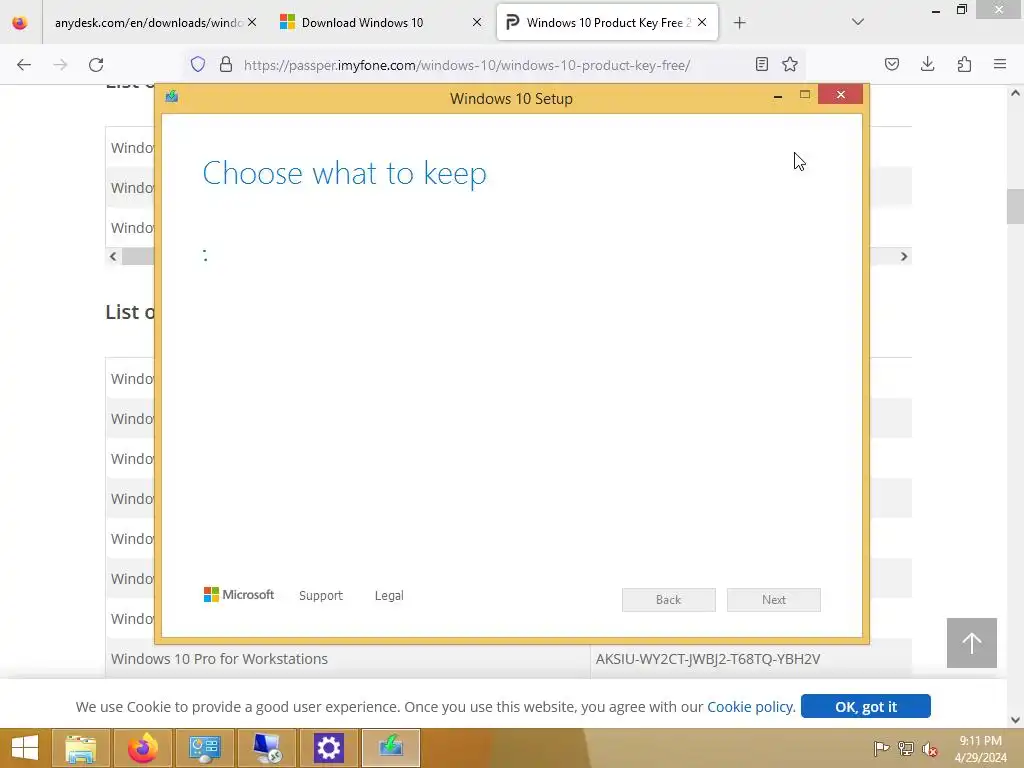Viewport: 1024px width, 768px height.
Task: Open the clock showing 9:11 PM
Action: (x=980, y=749)
